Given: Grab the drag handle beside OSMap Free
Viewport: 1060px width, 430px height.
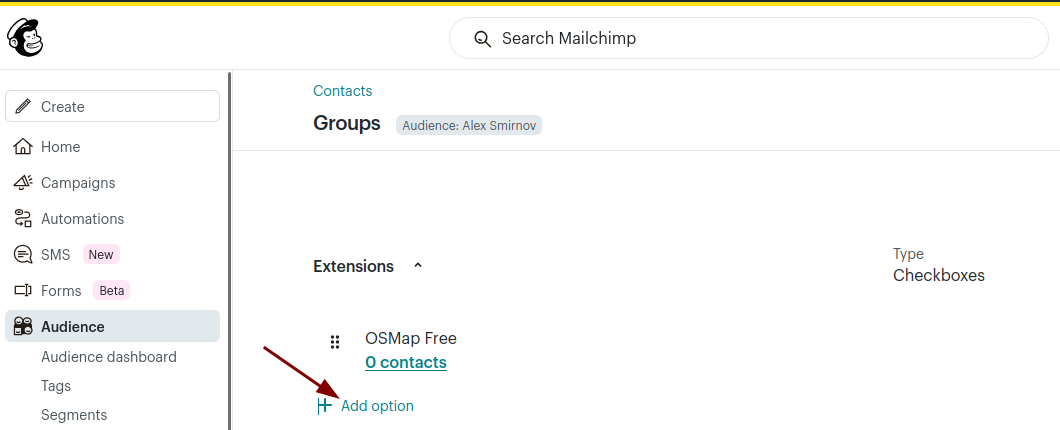Looking at the screenshot, I should tap(335, 342).
